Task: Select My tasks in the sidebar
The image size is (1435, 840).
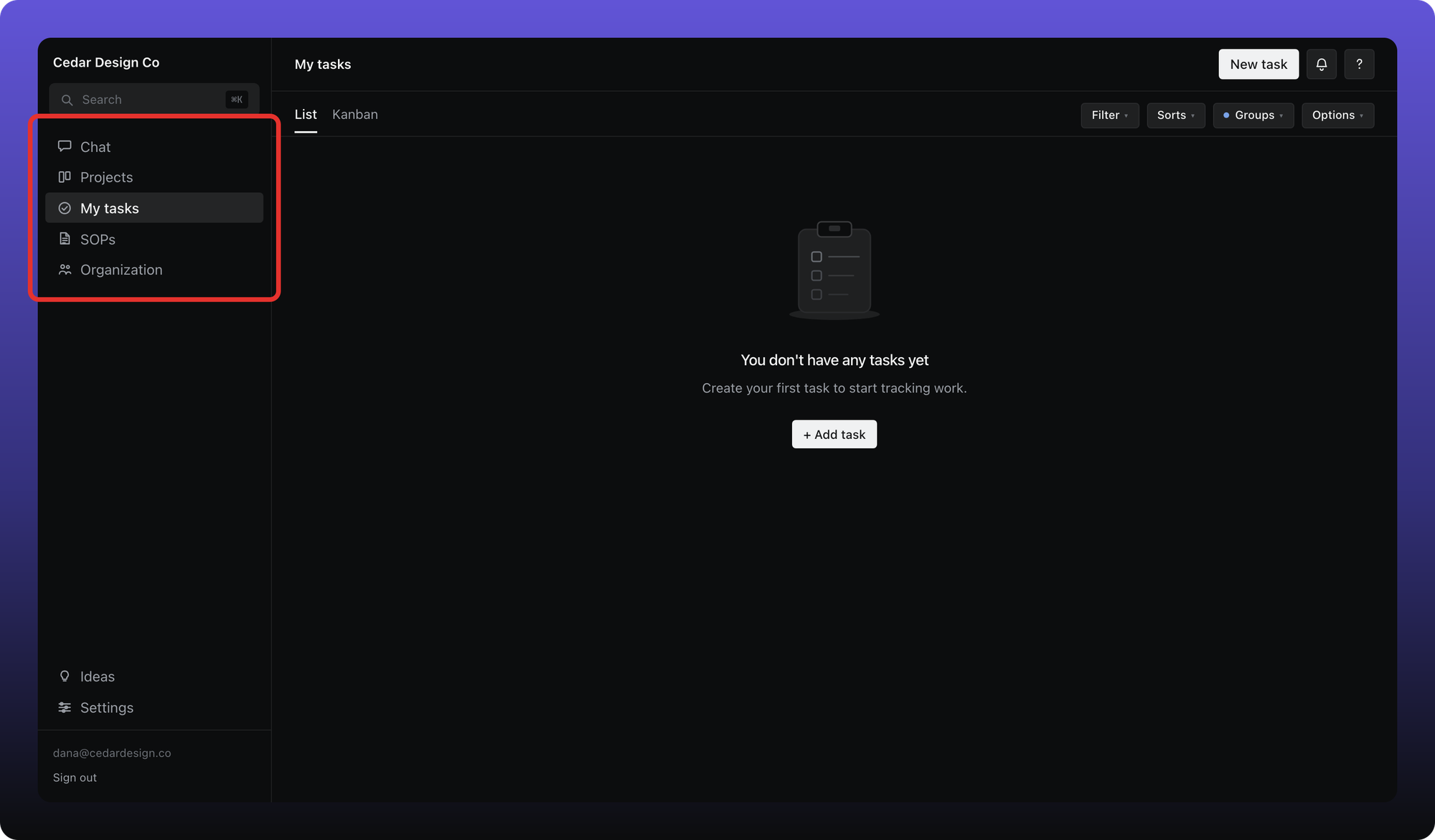Action: pos(154,208)
